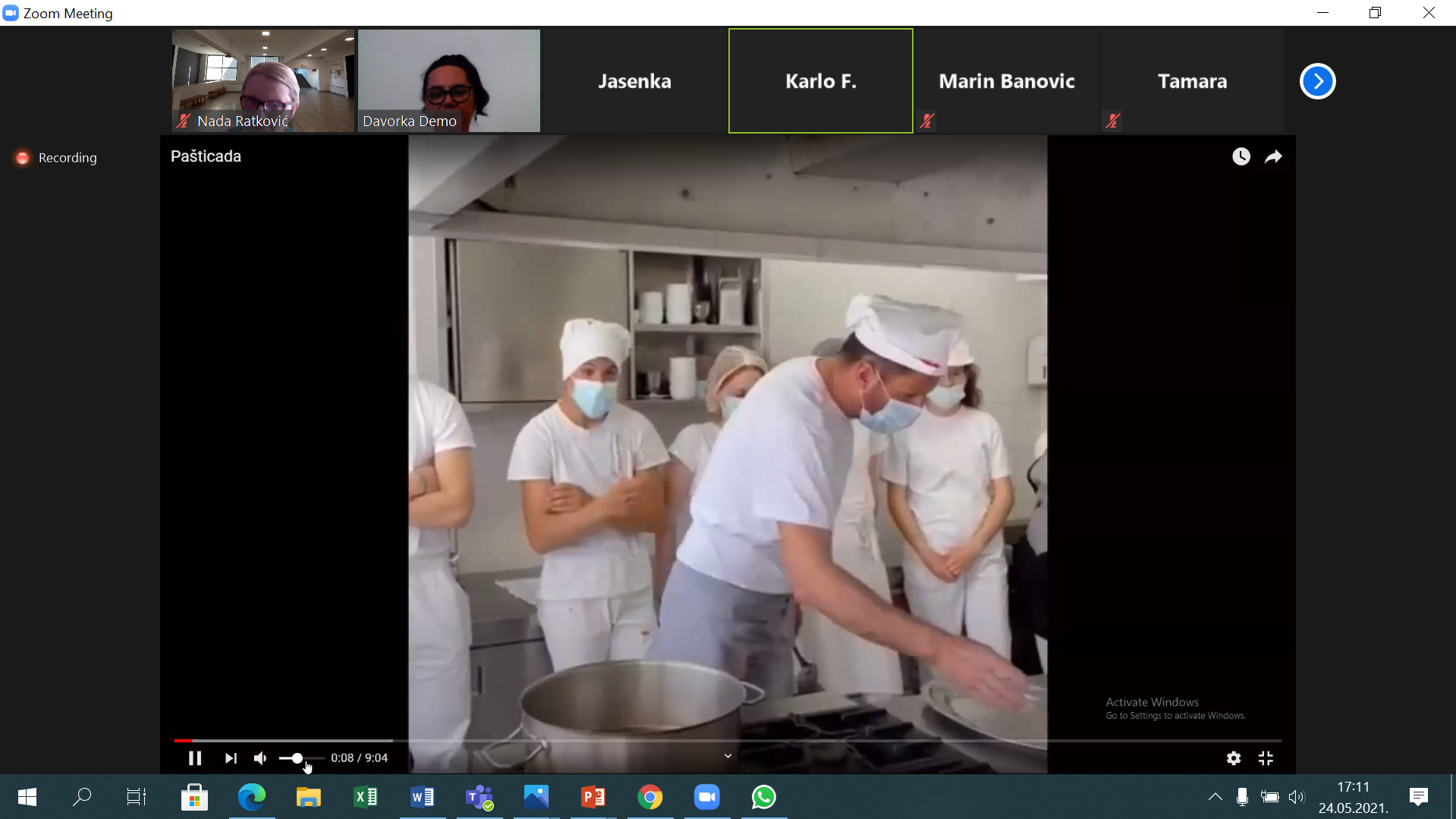
Task: Select the Karlo F. participant tile
Action: [x=821, y=80]
